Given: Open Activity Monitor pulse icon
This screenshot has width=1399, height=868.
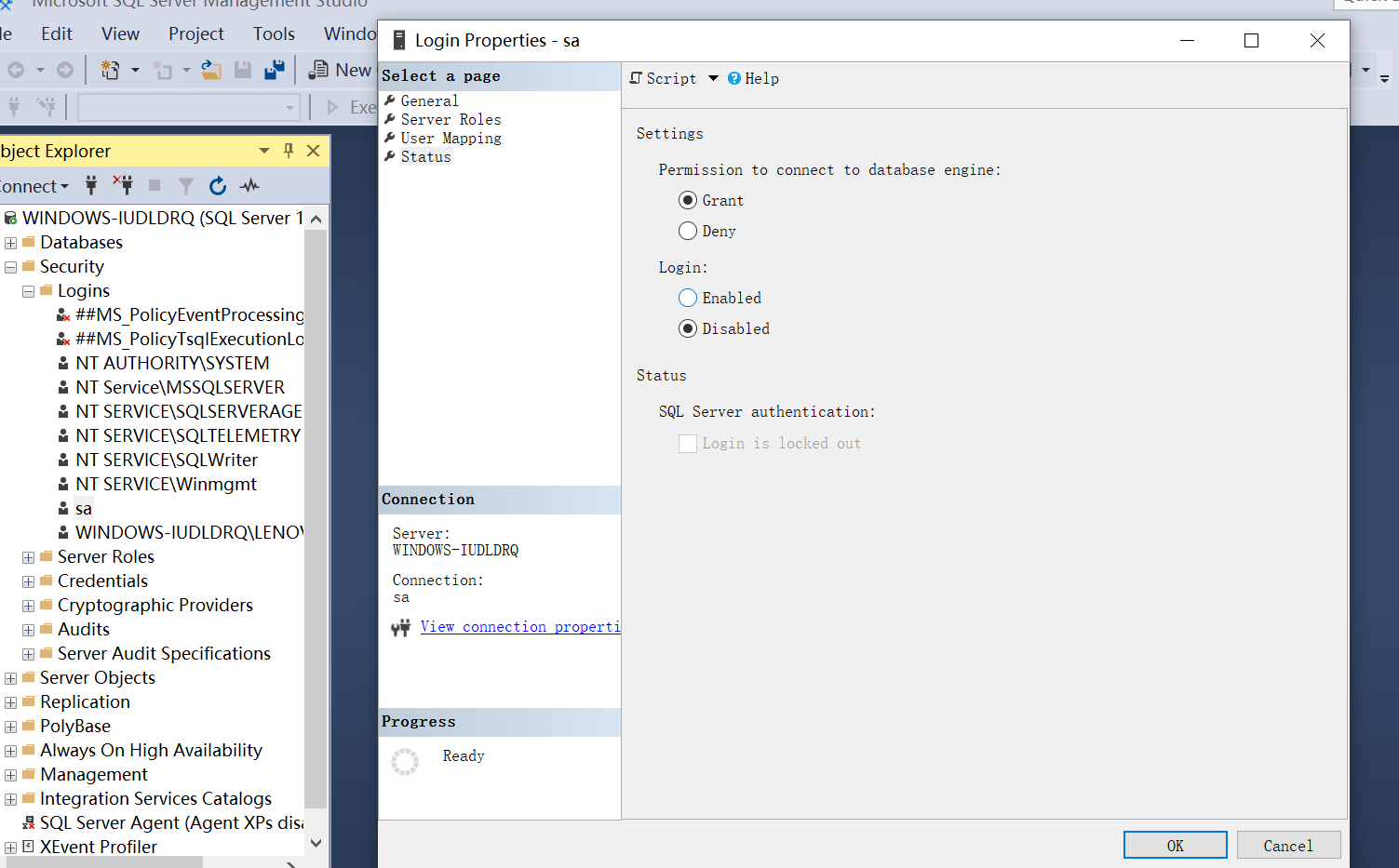Looking at the screenshot, I should tap(249, 185).
